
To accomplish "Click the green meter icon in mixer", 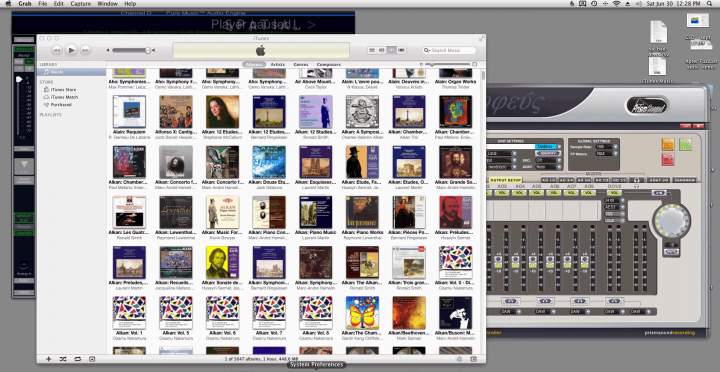I will pyautogui.click(x=686, y=144).
